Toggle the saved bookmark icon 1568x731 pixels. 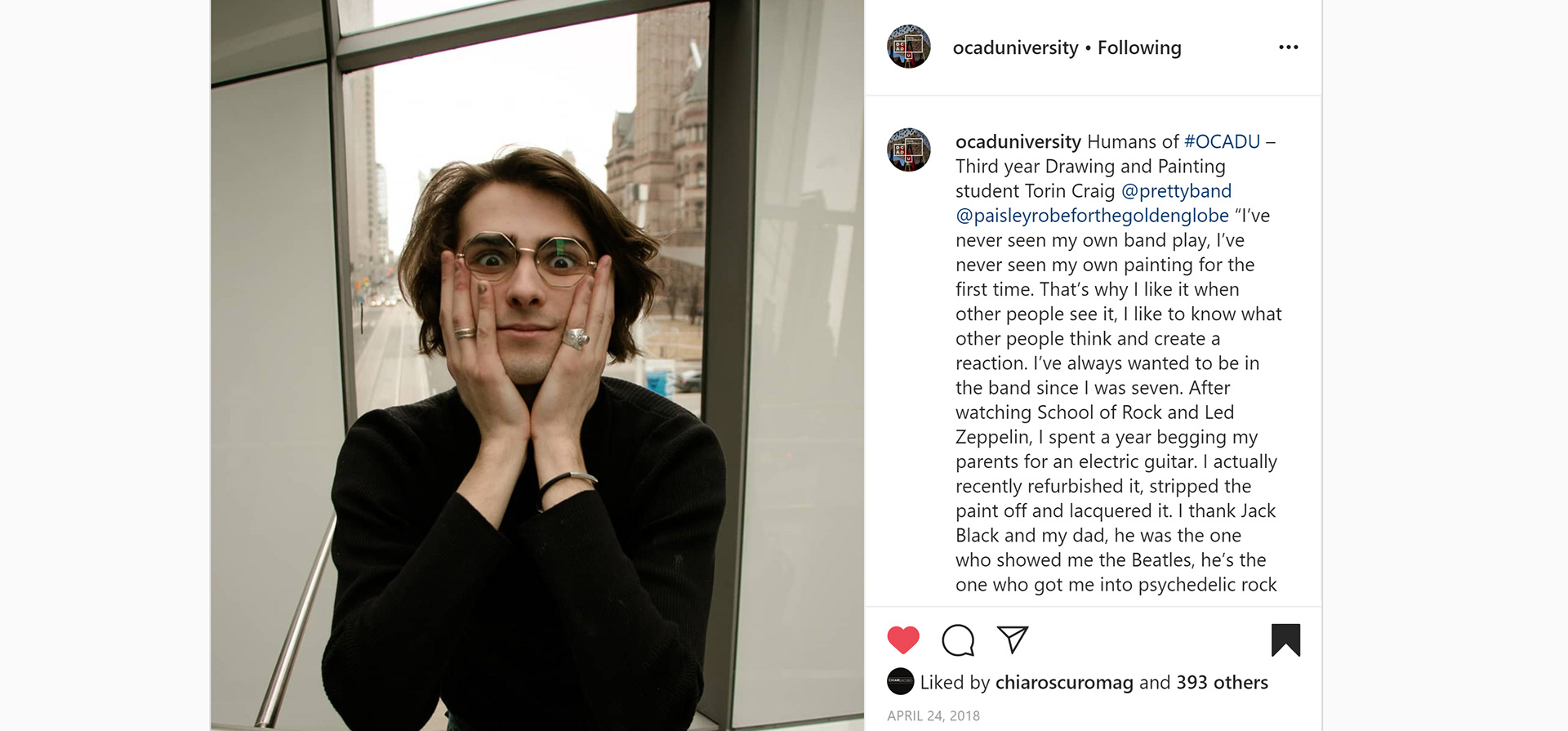[x=1285, y=640]
